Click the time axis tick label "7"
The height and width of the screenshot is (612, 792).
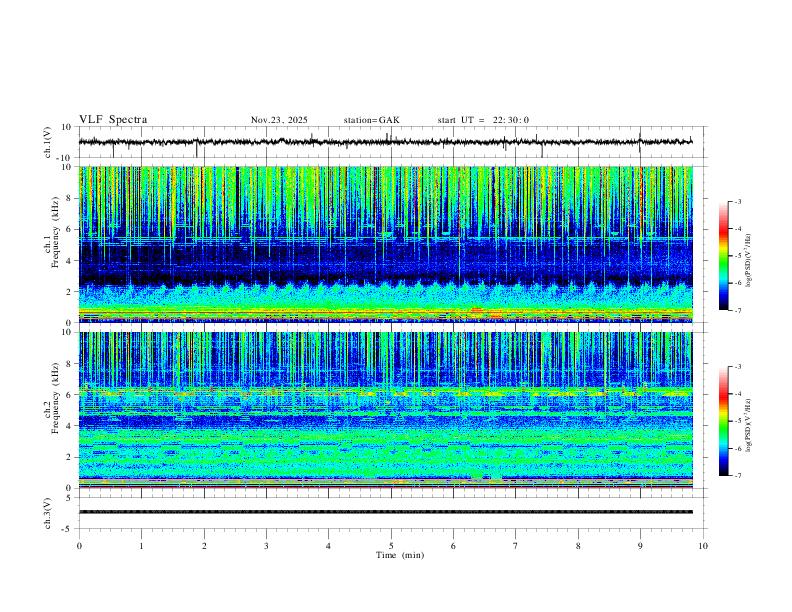[x=516, y=546]
